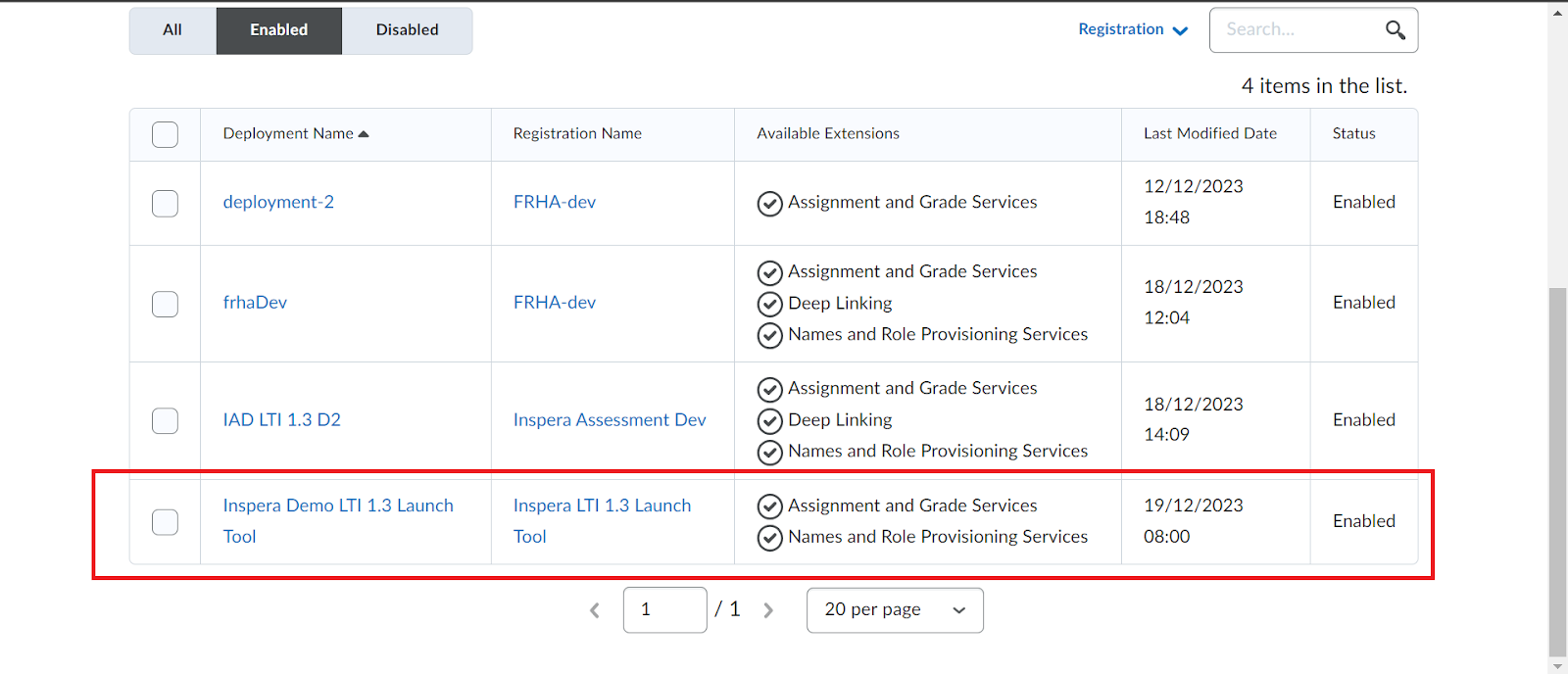Open Inspera LTI 1.3 Launch Tool registration

[602, 521]
